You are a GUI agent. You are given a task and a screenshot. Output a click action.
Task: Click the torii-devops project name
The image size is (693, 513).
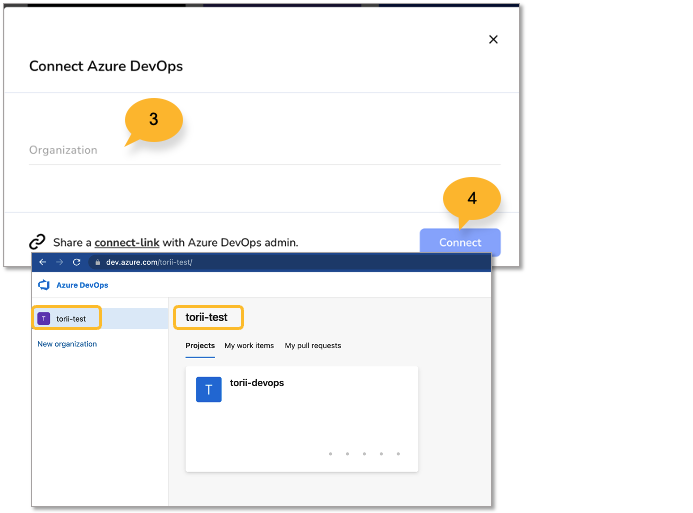[257, 383]
